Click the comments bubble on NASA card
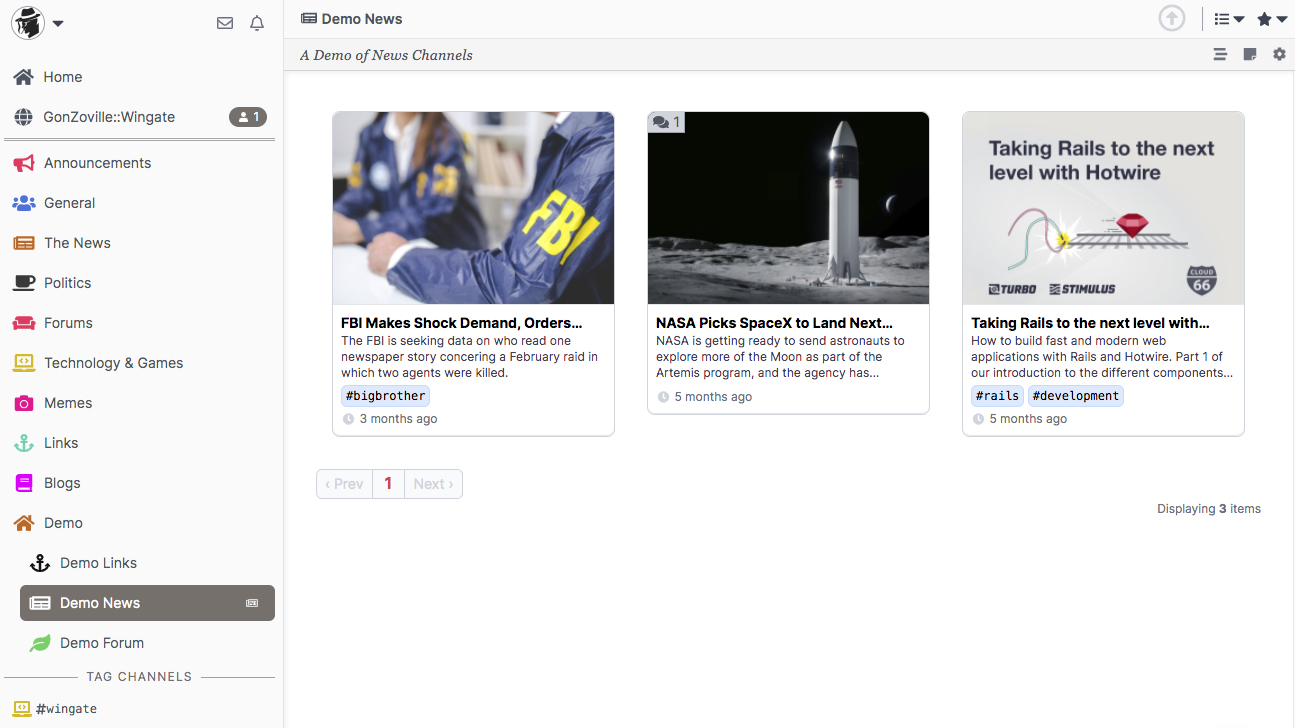The image size is (1295, 728). click(666, 123)
